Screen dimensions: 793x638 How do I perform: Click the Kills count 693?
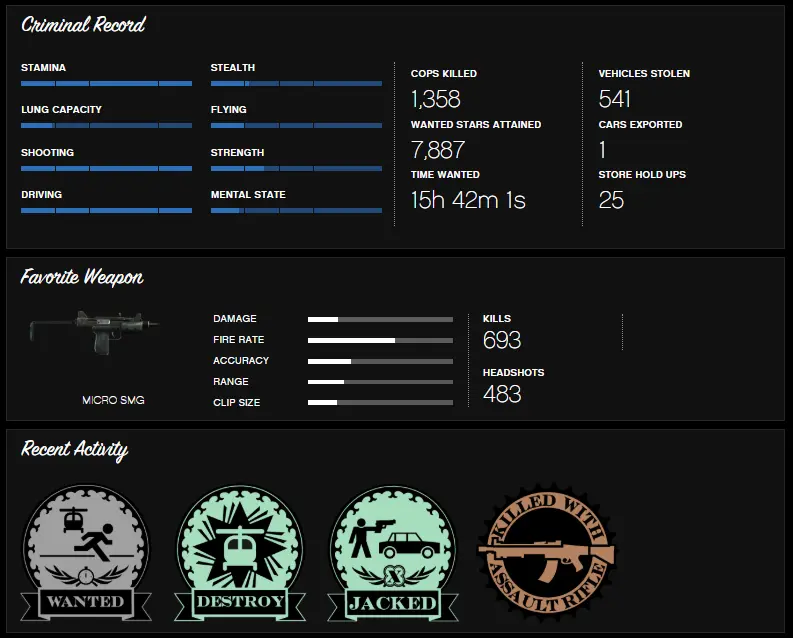coord(502,340)
